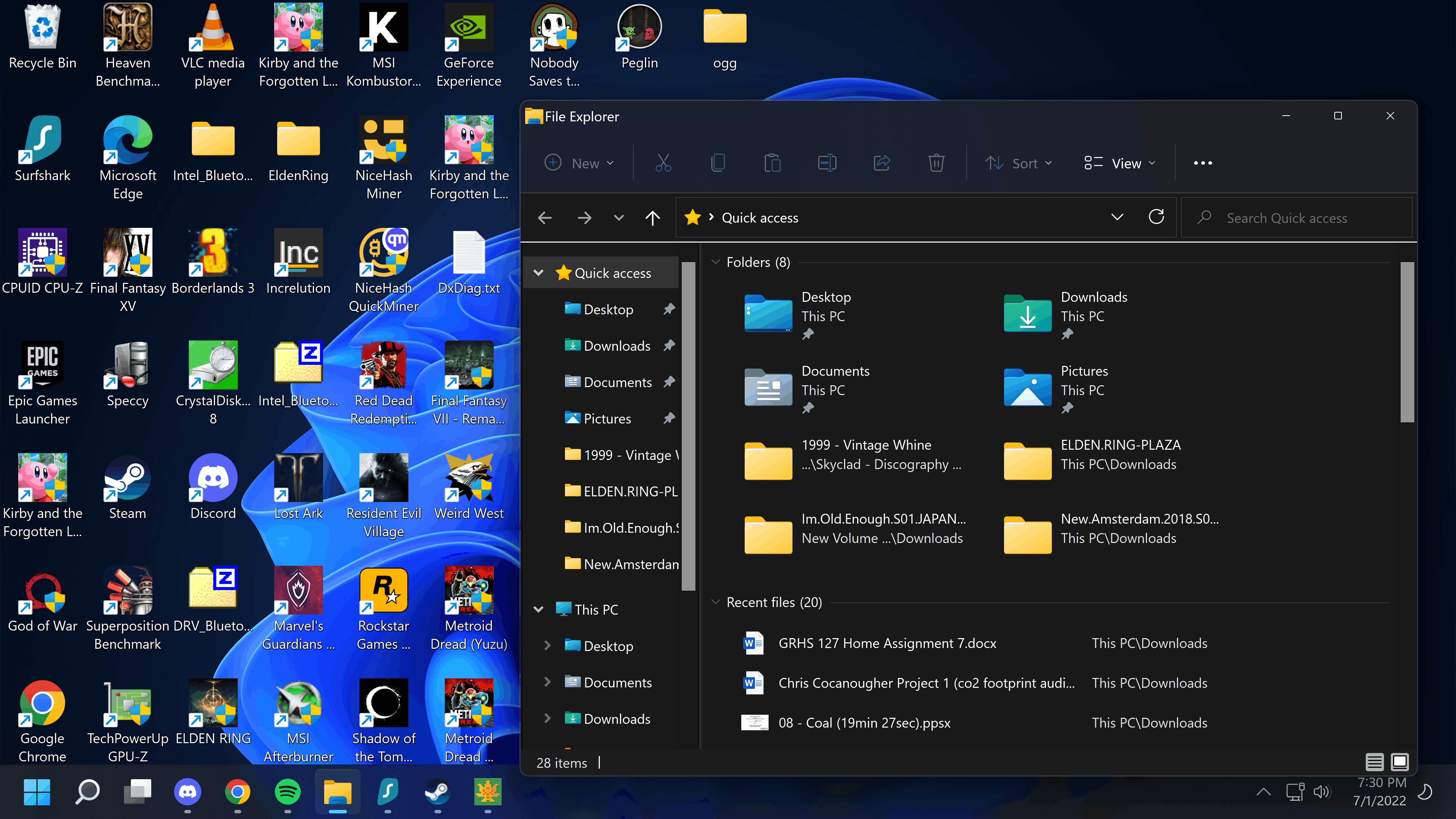1456x819 pixels.
Task: Click the Copy icon in toolbar
Action: point(718,163)
